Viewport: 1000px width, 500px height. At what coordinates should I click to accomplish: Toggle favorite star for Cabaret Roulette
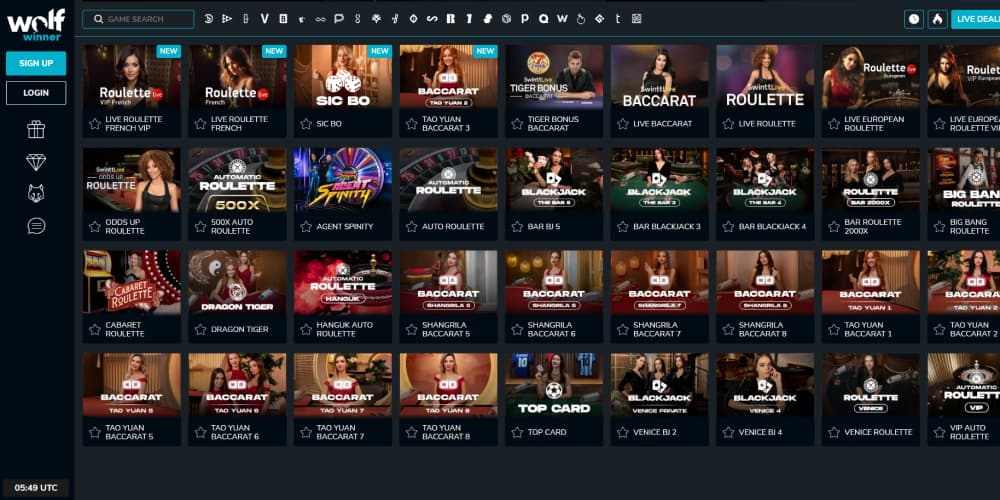[95, 329]
